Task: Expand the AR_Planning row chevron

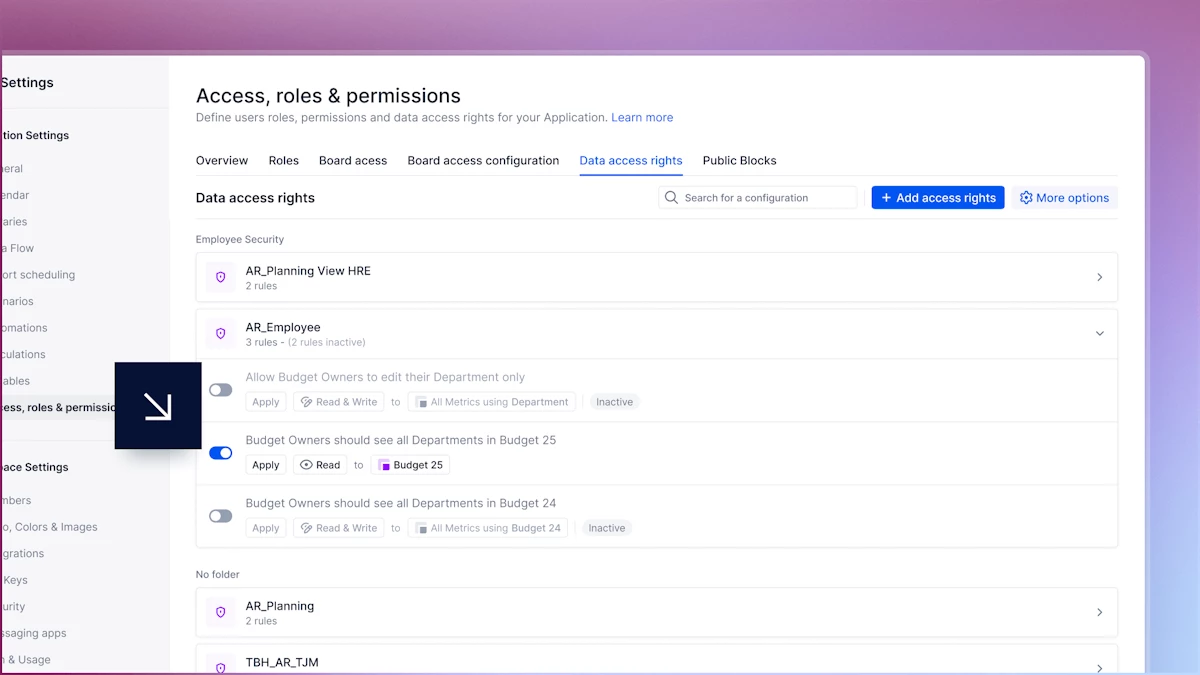Action: click(x=1099, y=612)
